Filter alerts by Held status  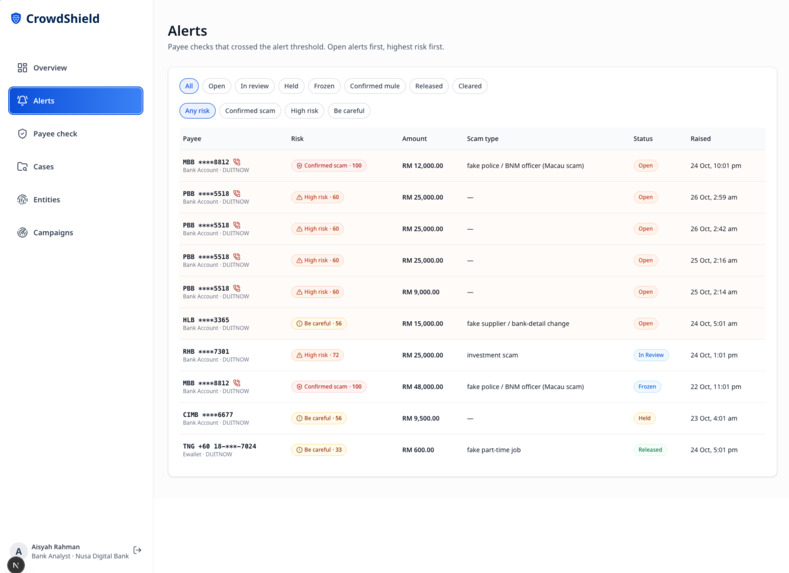(291, 86)
